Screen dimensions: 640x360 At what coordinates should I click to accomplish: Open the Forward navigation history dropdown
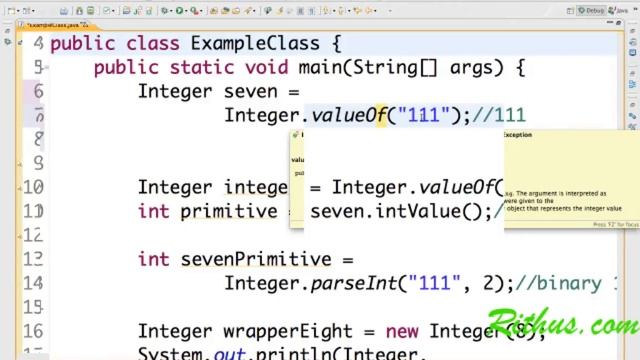tap(375, 11)
